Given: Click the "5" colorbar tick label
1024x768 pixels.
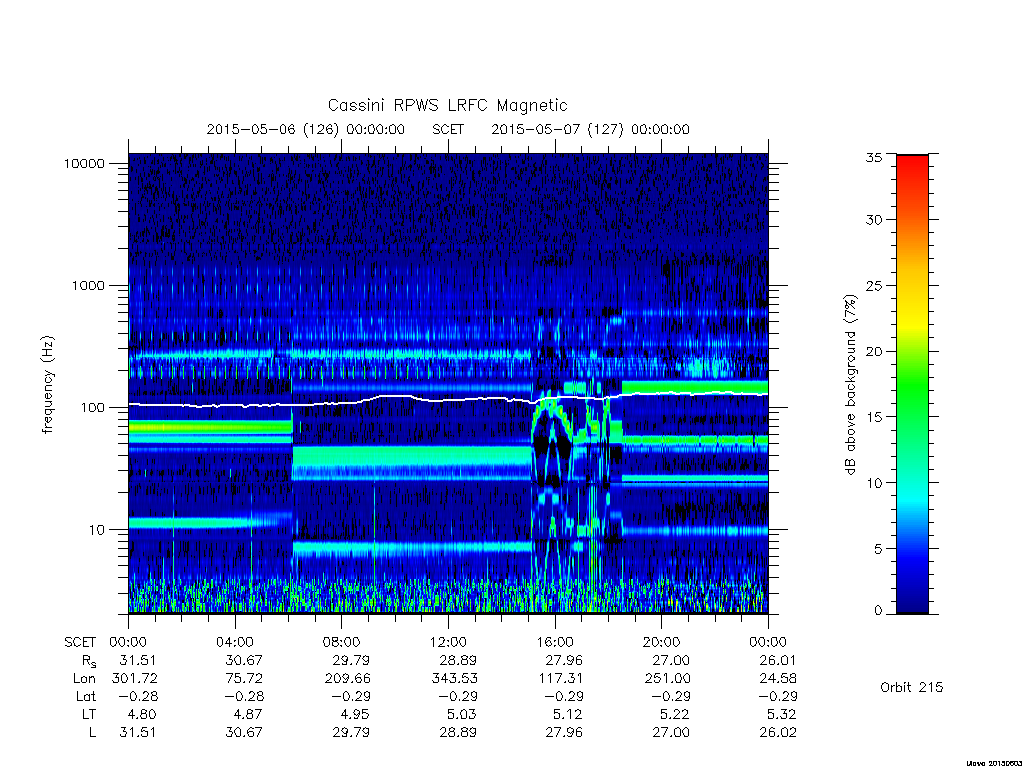Looking at the screenshot, I should click(x=878, y=549).
